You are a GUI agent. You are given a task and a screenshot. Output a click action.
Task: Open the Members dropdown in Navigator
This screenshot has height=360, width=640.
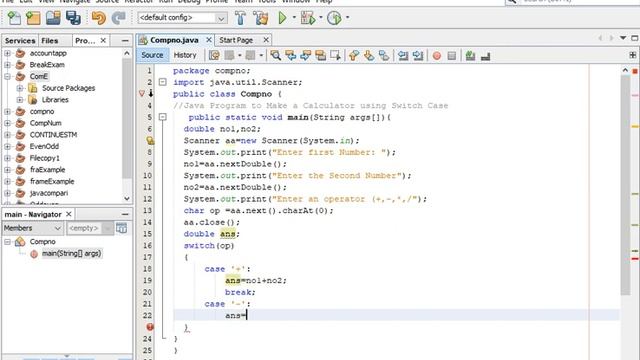33,228
